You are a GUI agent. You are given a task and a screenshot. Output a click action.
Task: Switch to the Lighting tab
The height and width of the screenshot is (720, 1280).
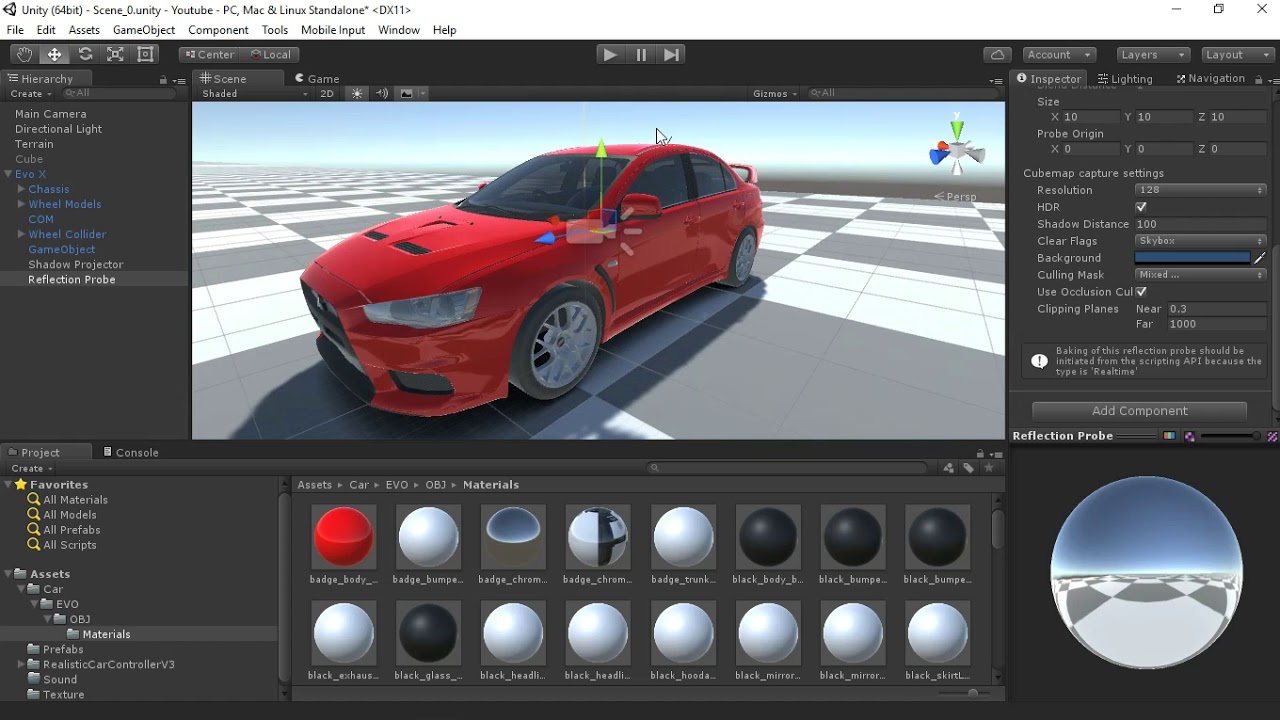pos(1125,78)
